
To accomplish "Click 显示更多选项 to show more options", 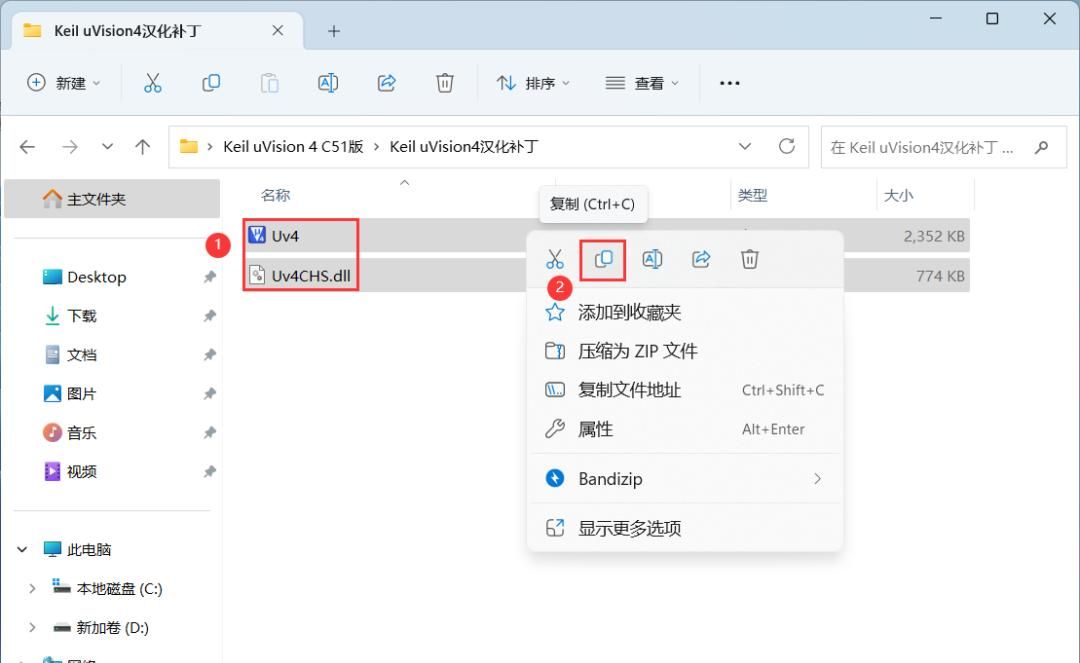I will point(631,527).
